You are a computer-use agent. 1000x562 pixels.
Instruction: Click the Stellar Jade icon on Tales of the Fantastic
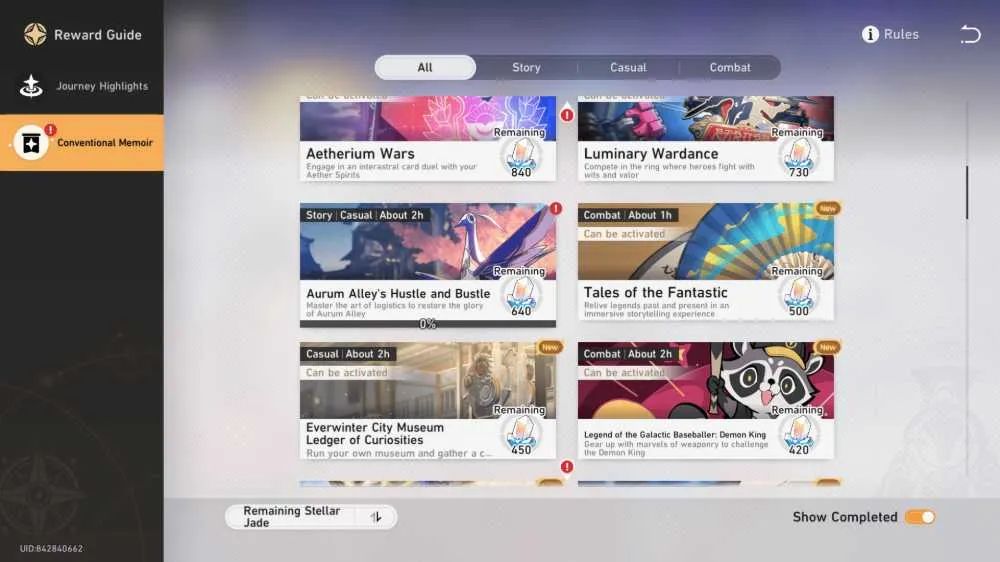[798, 293]
